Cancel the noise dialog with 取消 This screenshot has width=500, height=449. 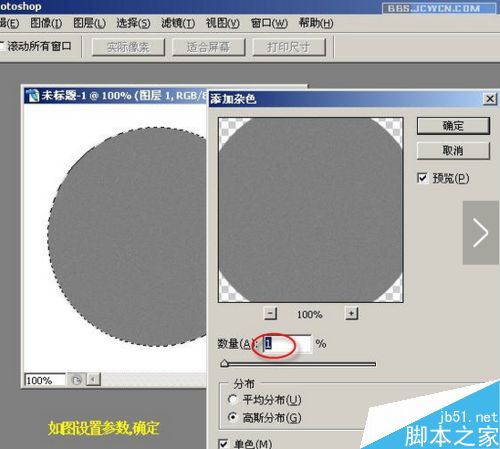click(x=453, y=151)
